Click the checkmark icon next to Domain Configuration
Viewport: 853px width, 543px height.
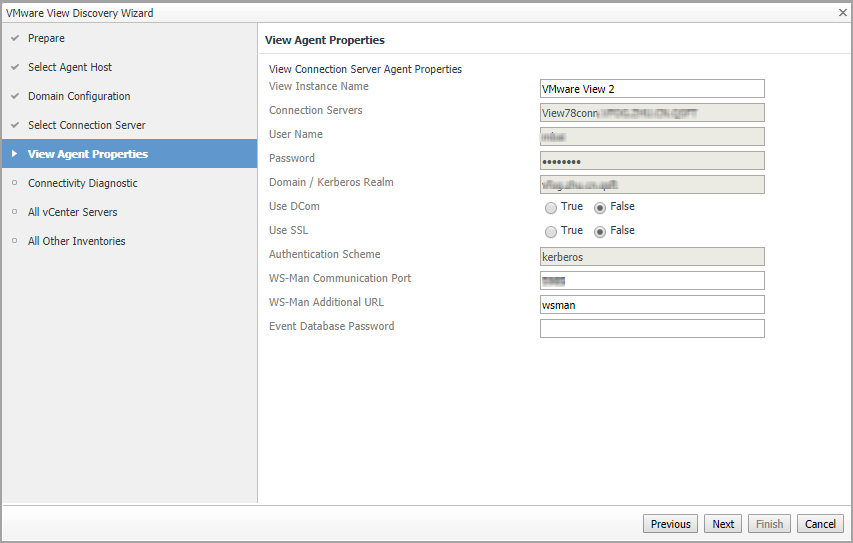pyautogui.click(x=14, y=96)
